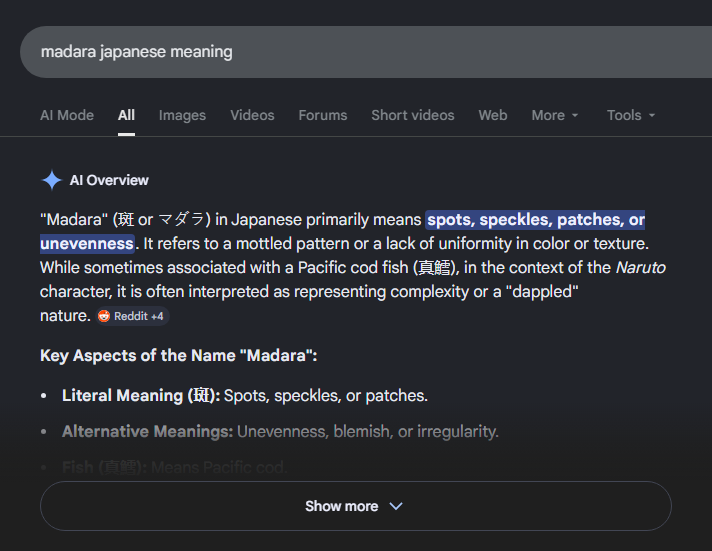The image size is (712, 551).
Task: Click the search box containing 'madara japanese meaning'
Action: pos(366,52)
